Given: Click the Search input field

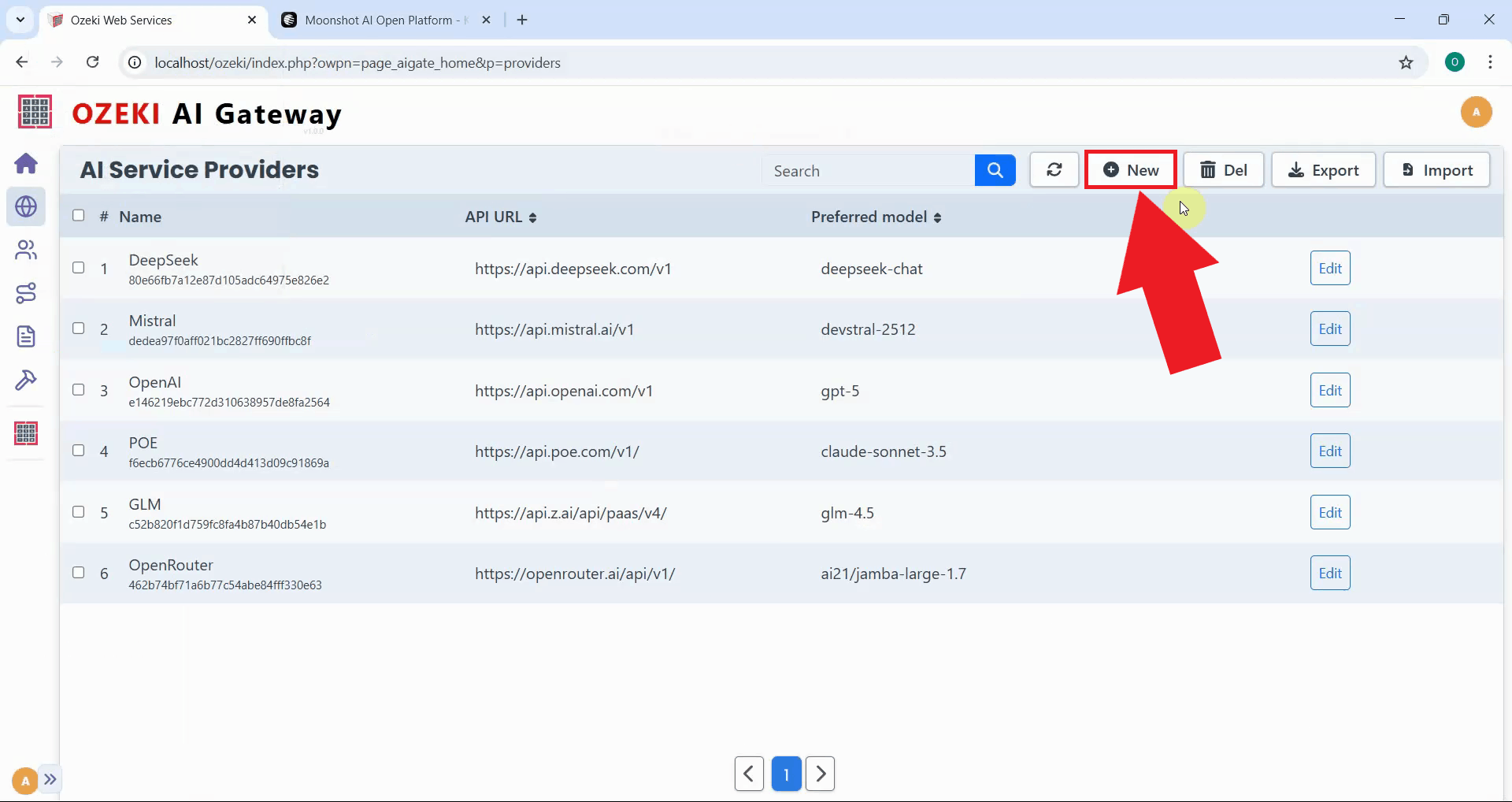Looking at the screenshot, I should click(x=868, y=171).
